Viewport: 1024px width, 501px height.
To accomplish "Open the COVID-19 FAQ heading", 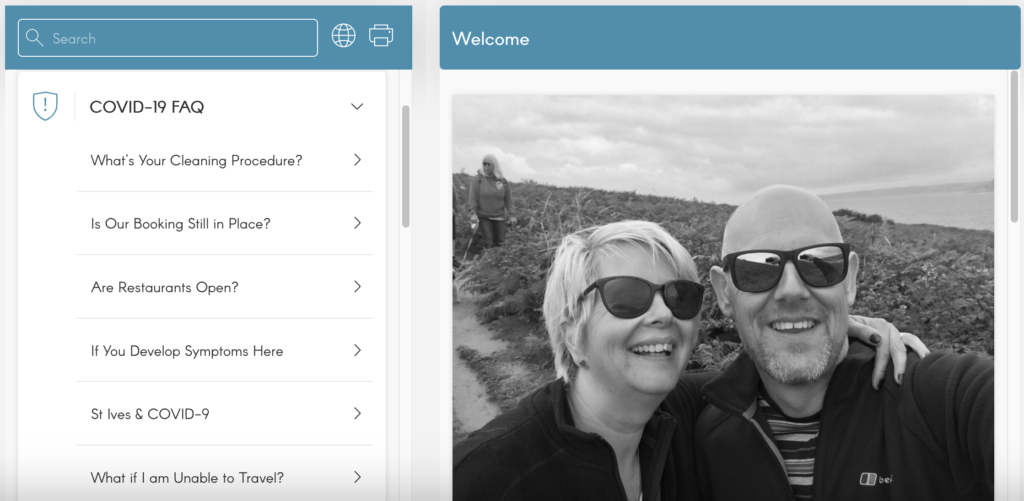I will click(146, 107).
